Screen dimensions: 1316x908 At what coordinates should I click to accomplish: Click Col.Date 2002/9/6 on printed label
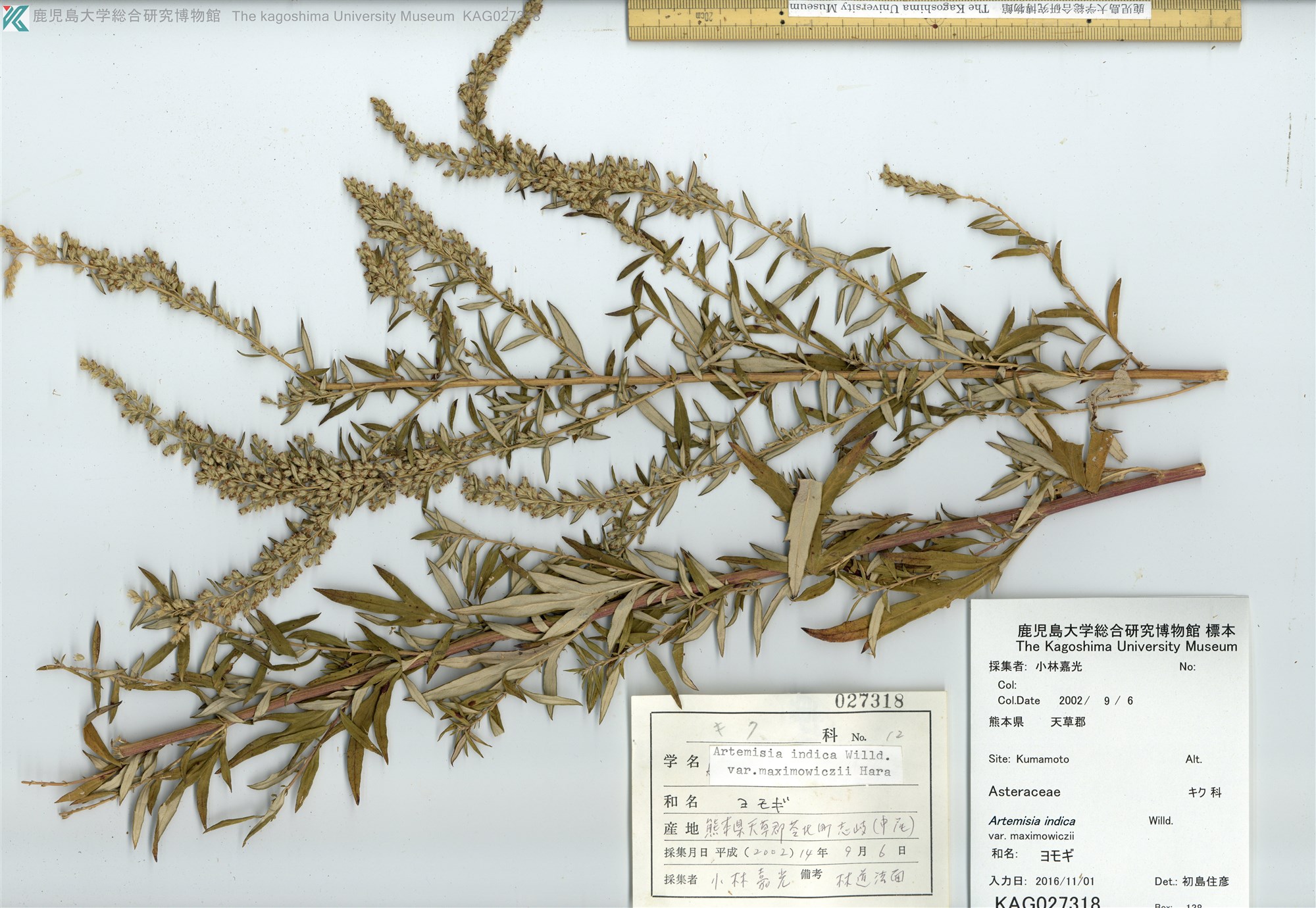(1065, 701)
